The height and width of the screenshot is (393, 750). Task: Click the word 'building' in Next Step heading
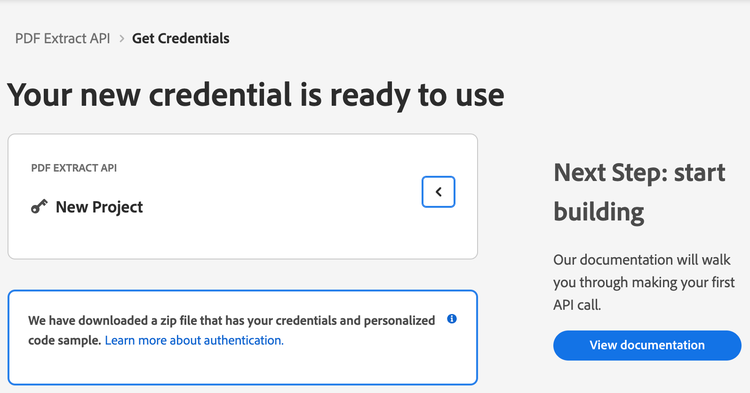click(599, 212)
